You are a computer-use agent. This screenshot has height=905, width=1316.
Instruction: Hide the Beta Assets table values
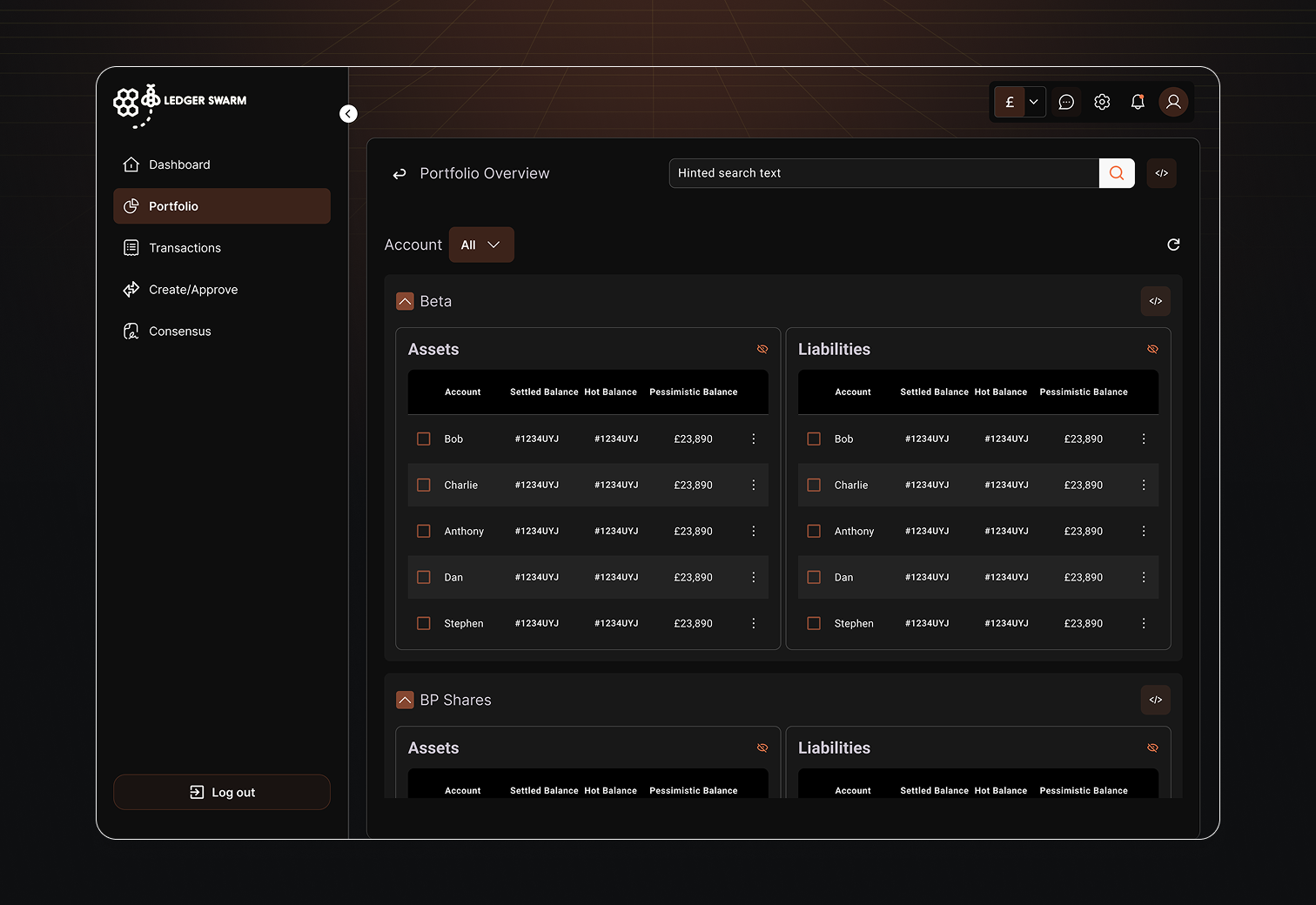pos(762,349)
